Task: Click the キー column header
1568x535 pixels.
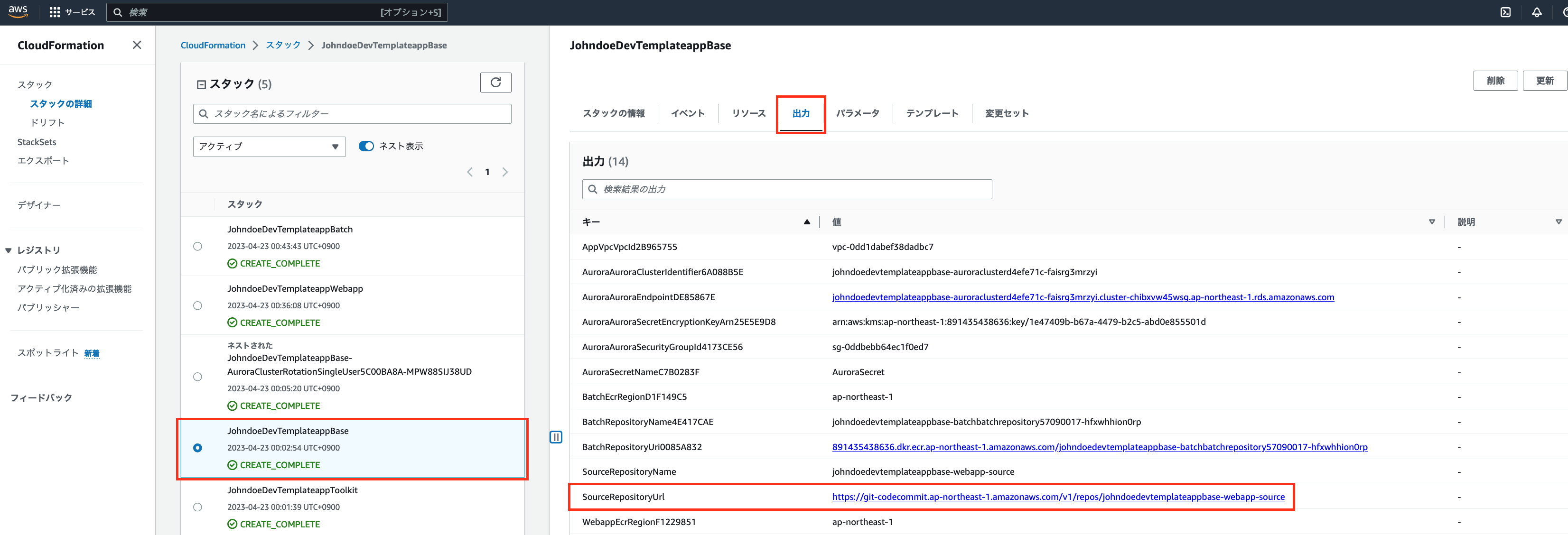Action: point(591,222)
